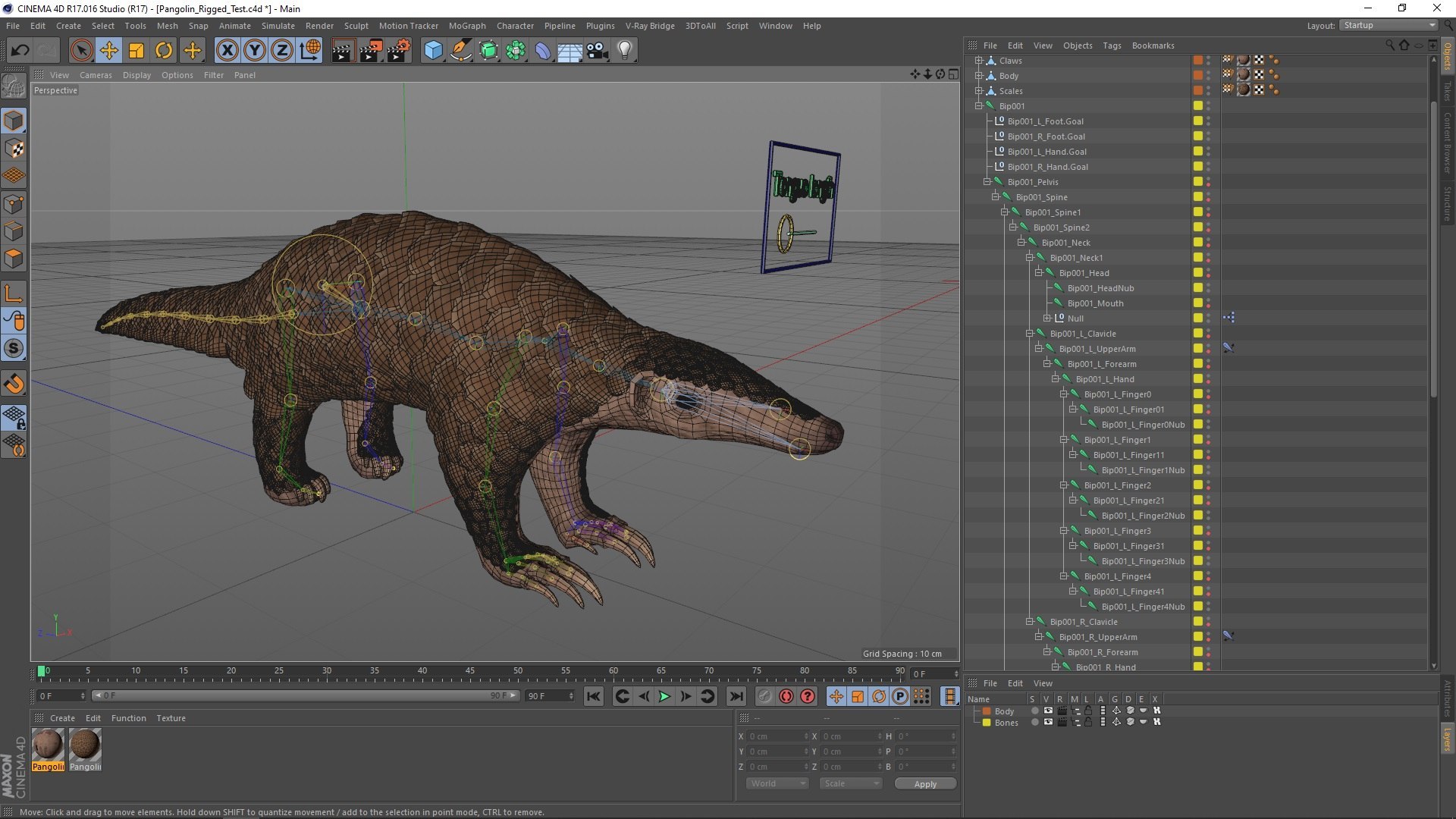Open the Character menu

(x=515, y=26)
